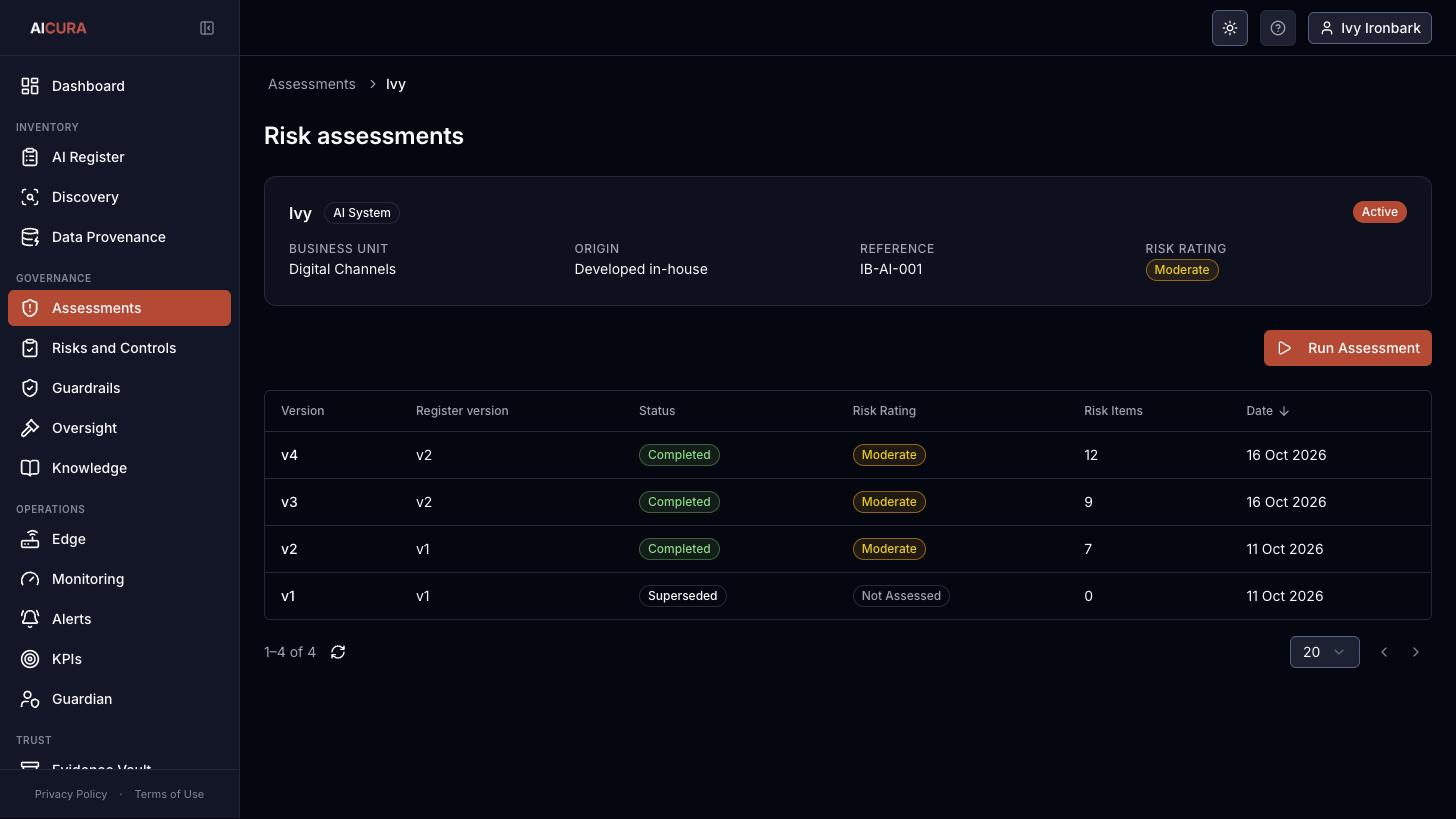Go to AI Register

[x=119, y=157]
